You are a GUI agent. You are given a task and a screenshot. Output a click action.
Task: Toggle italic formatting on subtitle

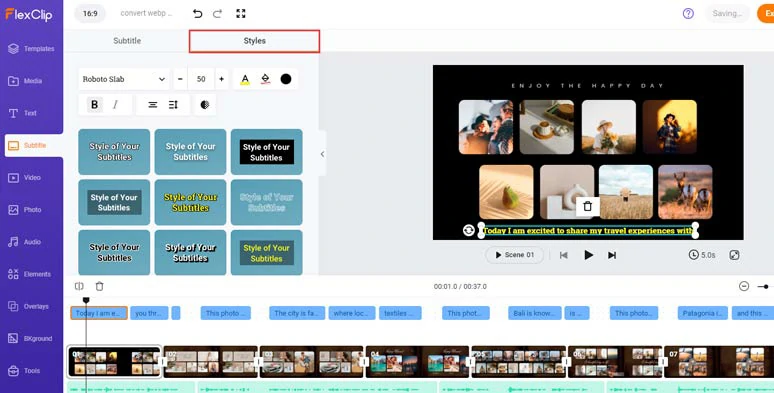(116, 105)
